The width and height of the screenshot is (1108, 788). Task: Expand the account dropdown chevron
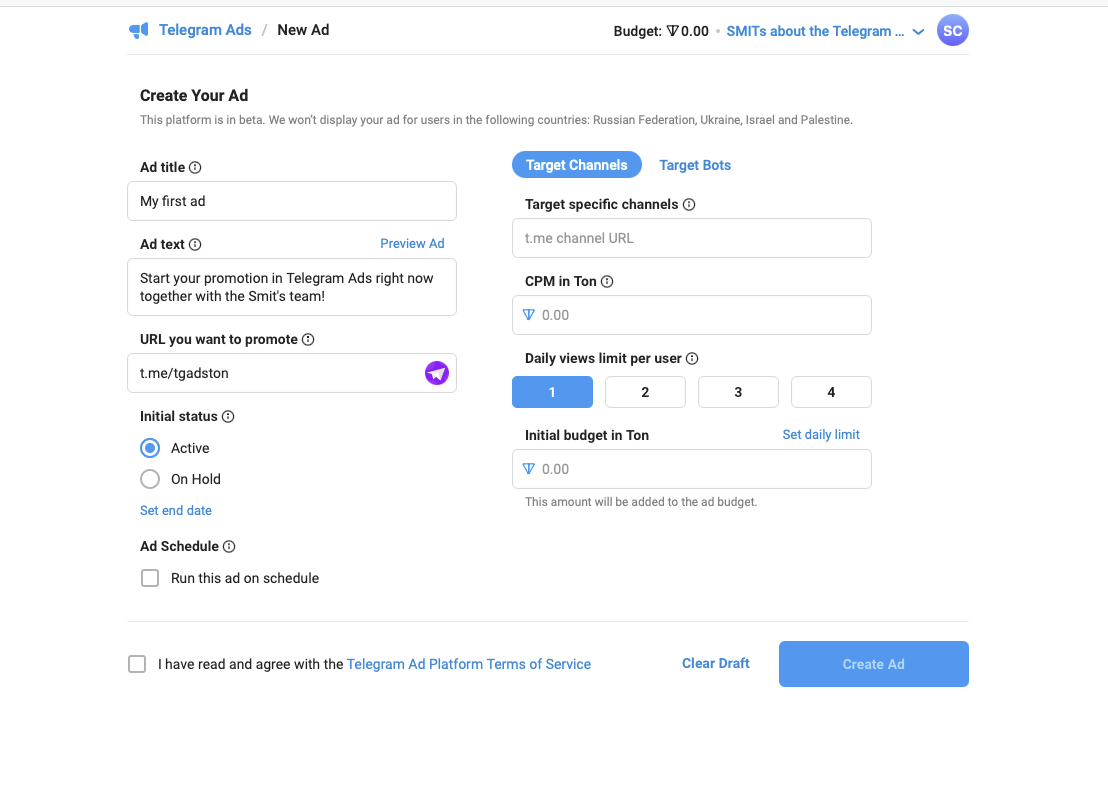[x=919, y=32]
